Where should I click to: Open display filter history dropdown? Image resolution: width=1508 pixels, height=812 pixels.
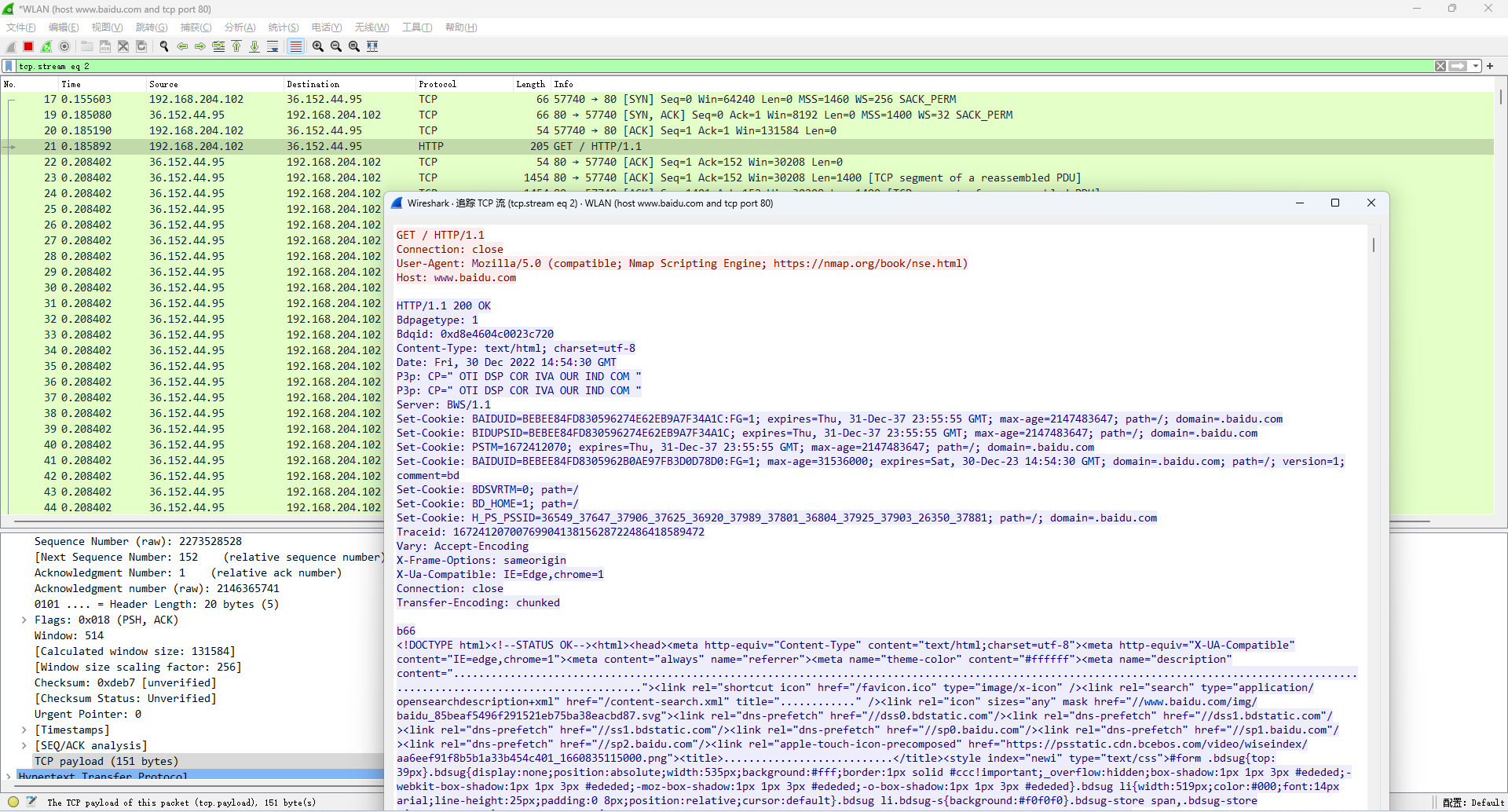click(x=1476, y=66)
